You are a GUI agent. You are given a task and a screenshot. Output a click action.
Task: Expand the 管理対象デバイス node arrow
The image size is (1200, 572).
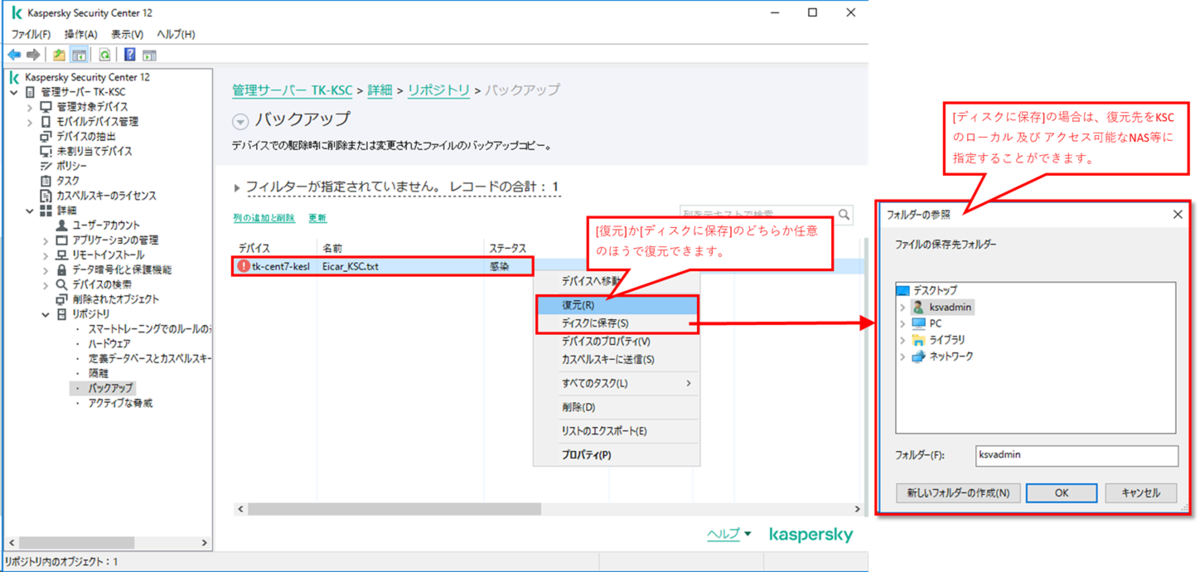click(30, 107)
